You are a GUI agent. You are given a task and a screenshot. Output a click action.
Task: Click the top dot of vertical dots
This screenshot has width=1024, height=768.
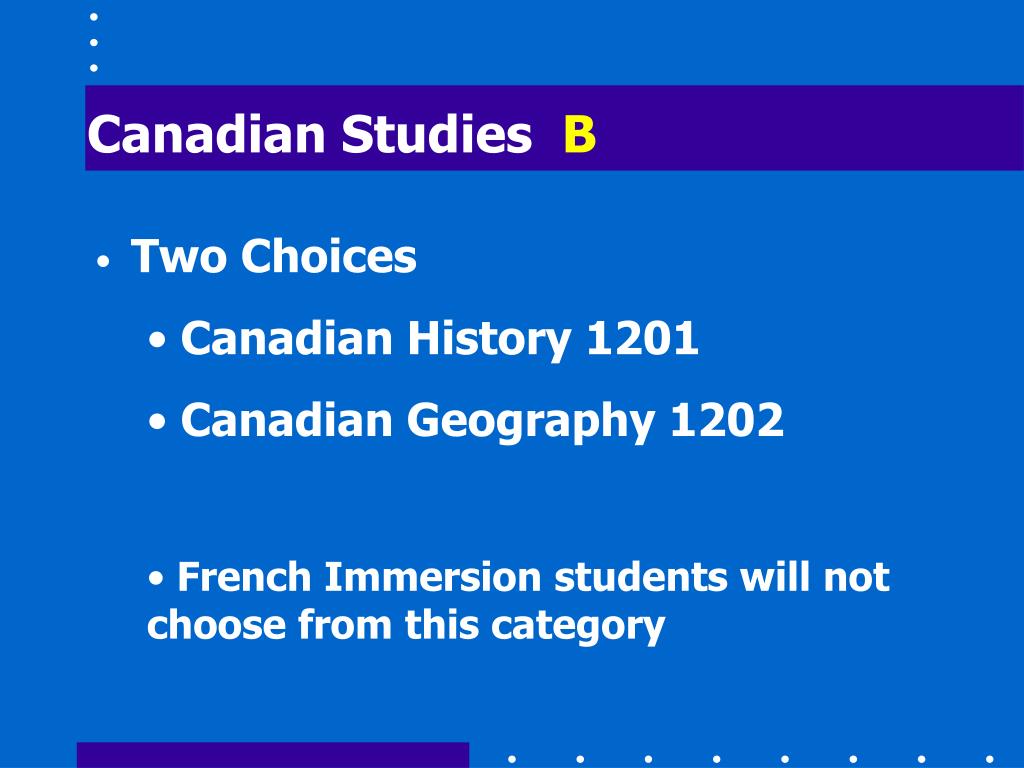[x=93, y=17]
